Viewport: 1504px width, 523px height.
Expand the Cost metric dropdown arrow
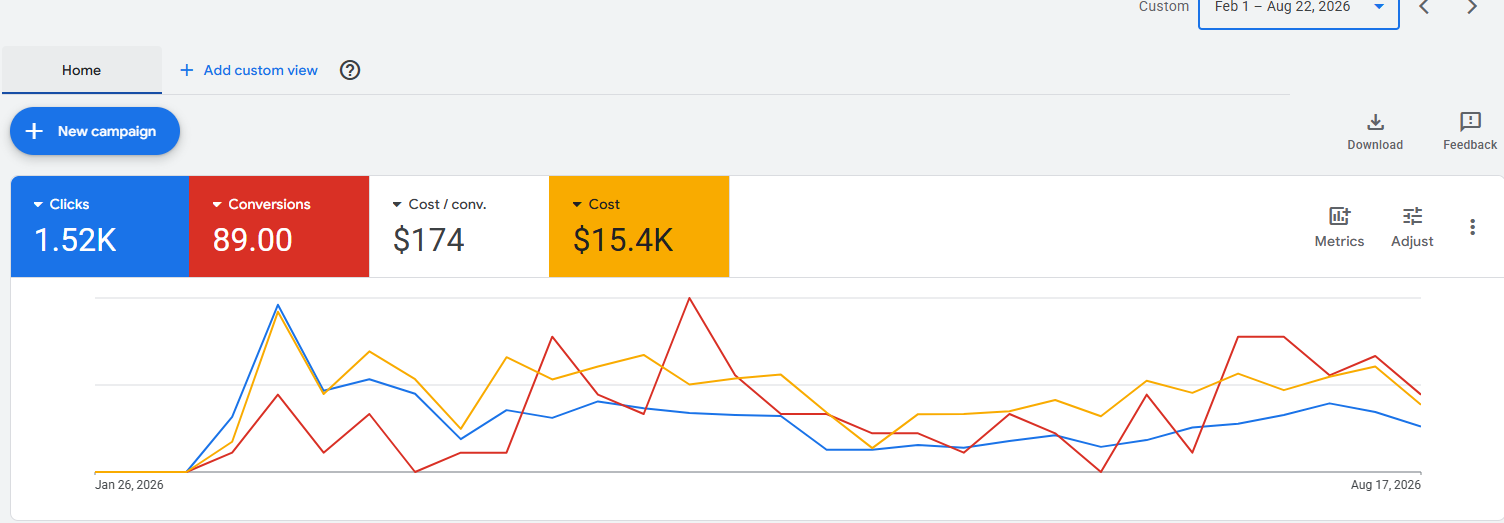coord(577,204)
